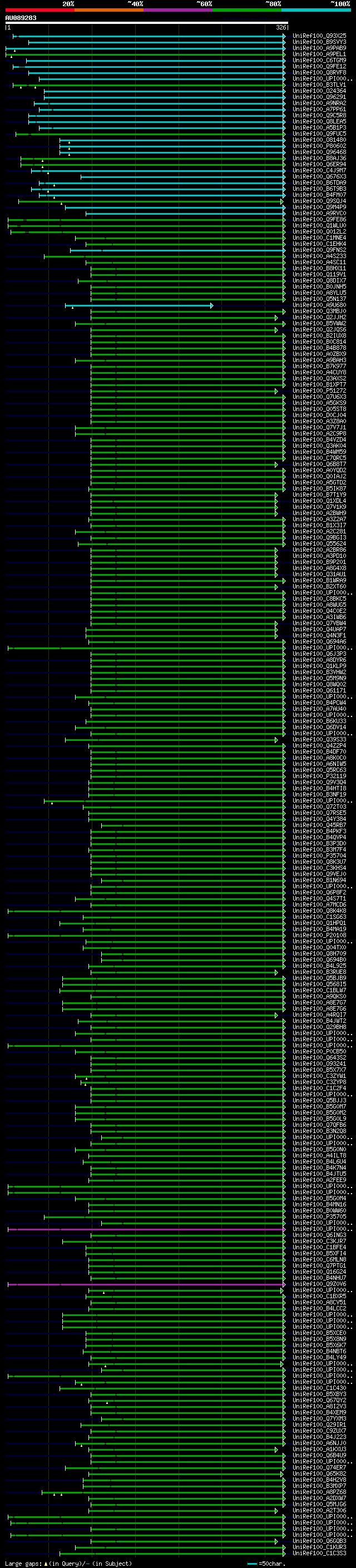Open hit UniRef100_A9PEL1

tap(319, 54)
